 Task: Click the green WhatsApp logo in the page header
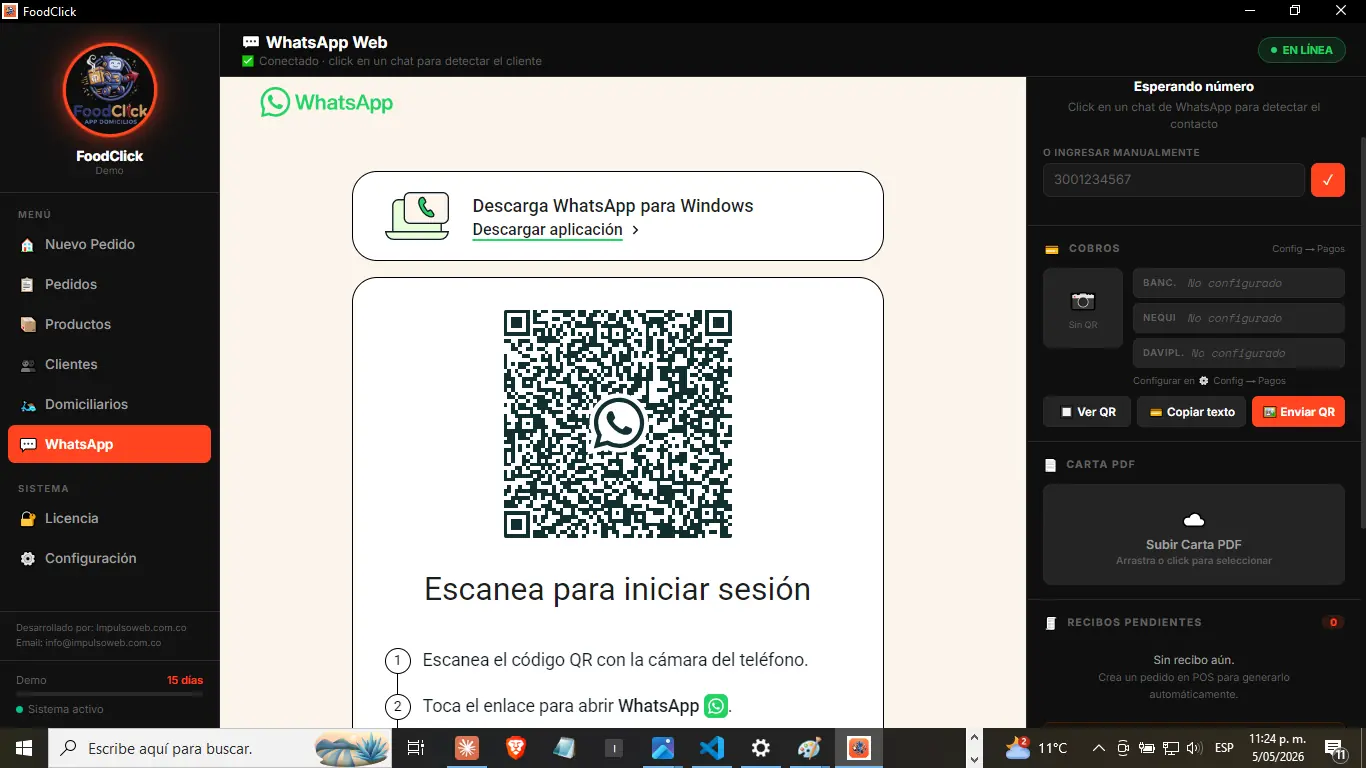(327, 102)
